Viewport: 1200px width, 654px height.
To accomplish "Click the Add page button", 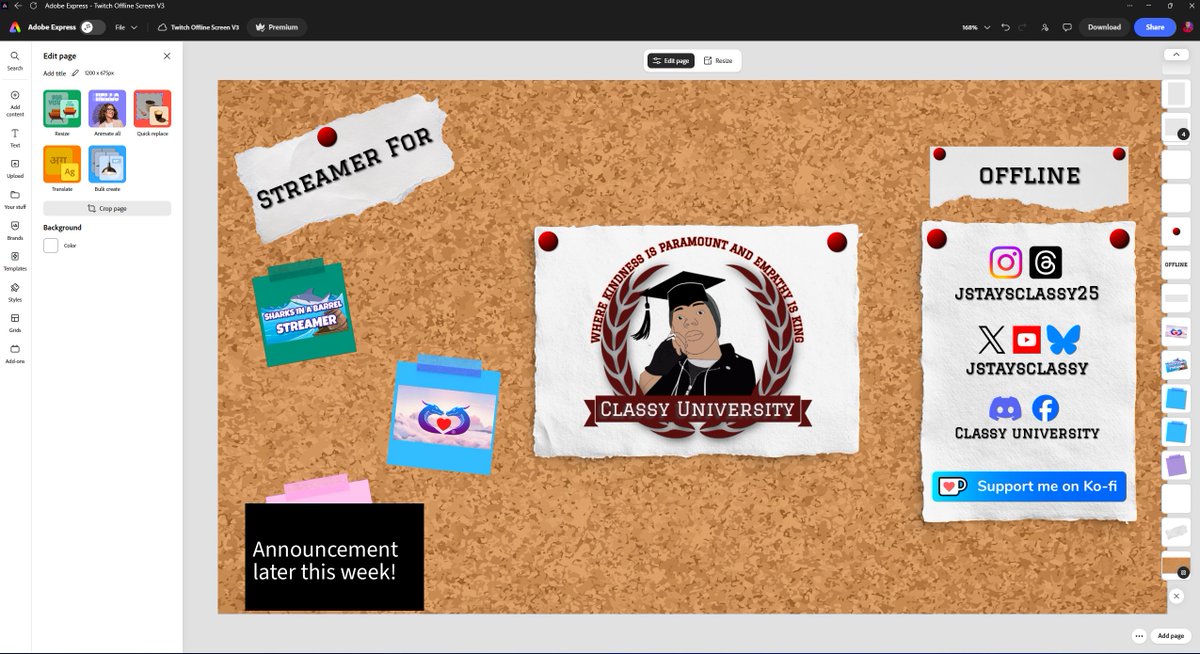I will click(1171, 635).
